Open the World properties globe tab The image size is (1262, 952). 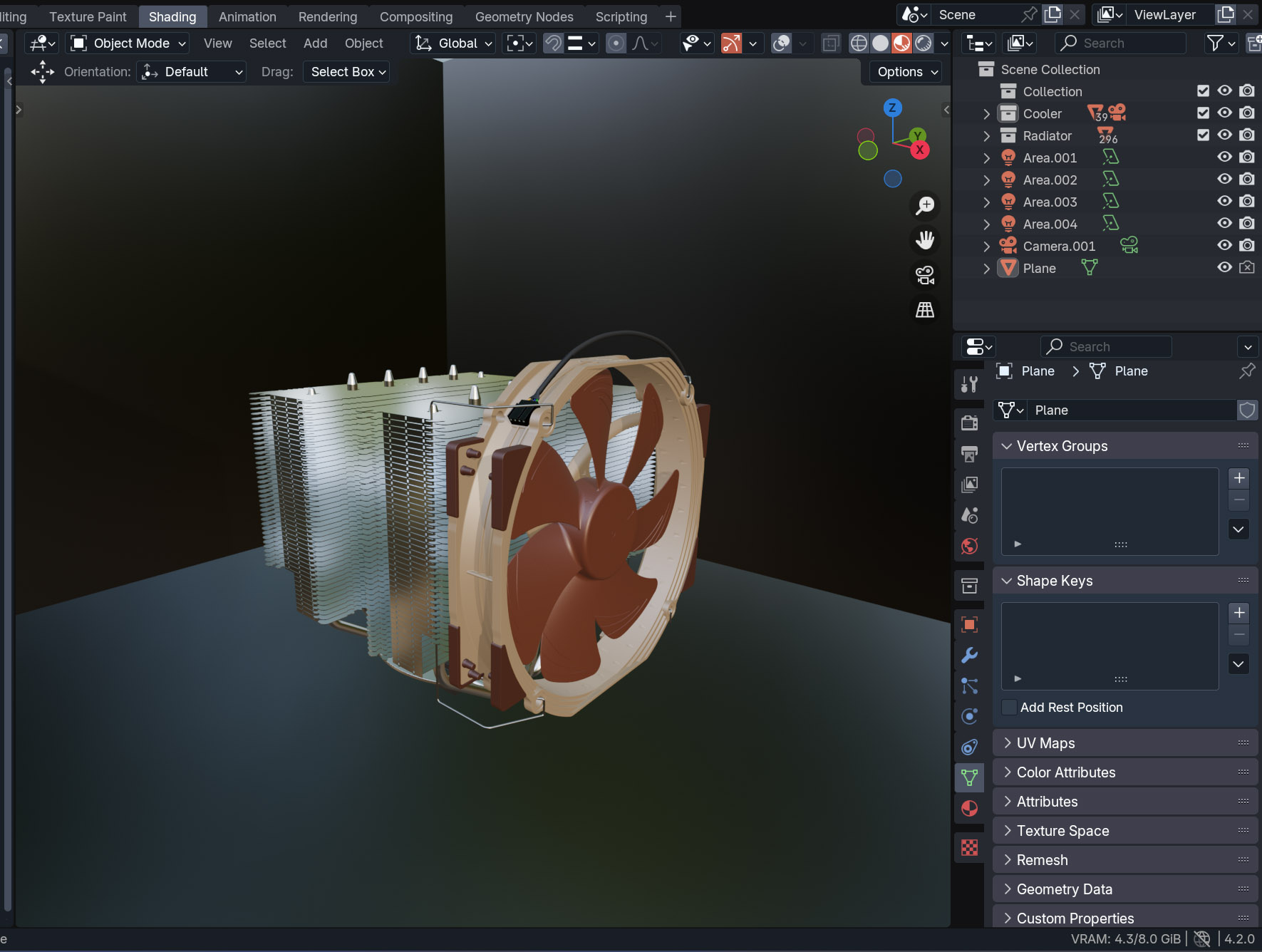pyautogui.click(x=969, y=547)
